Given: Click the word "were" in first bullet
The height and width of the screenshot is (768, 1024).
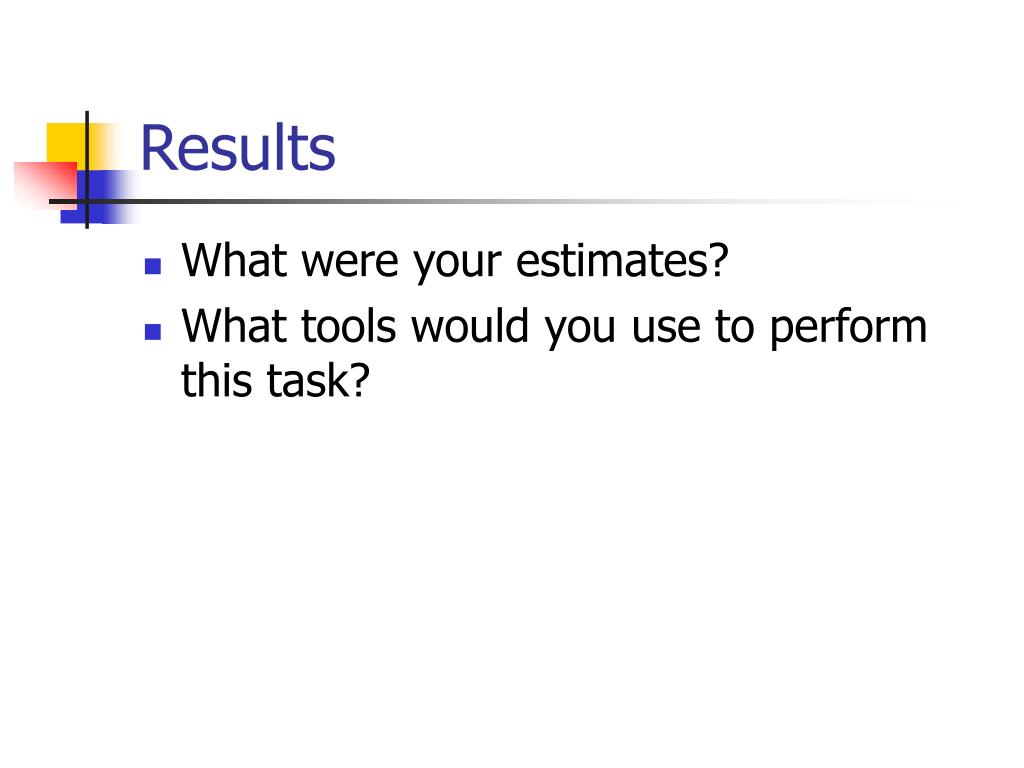Looking at the screenshot, I should coord(349,263).
